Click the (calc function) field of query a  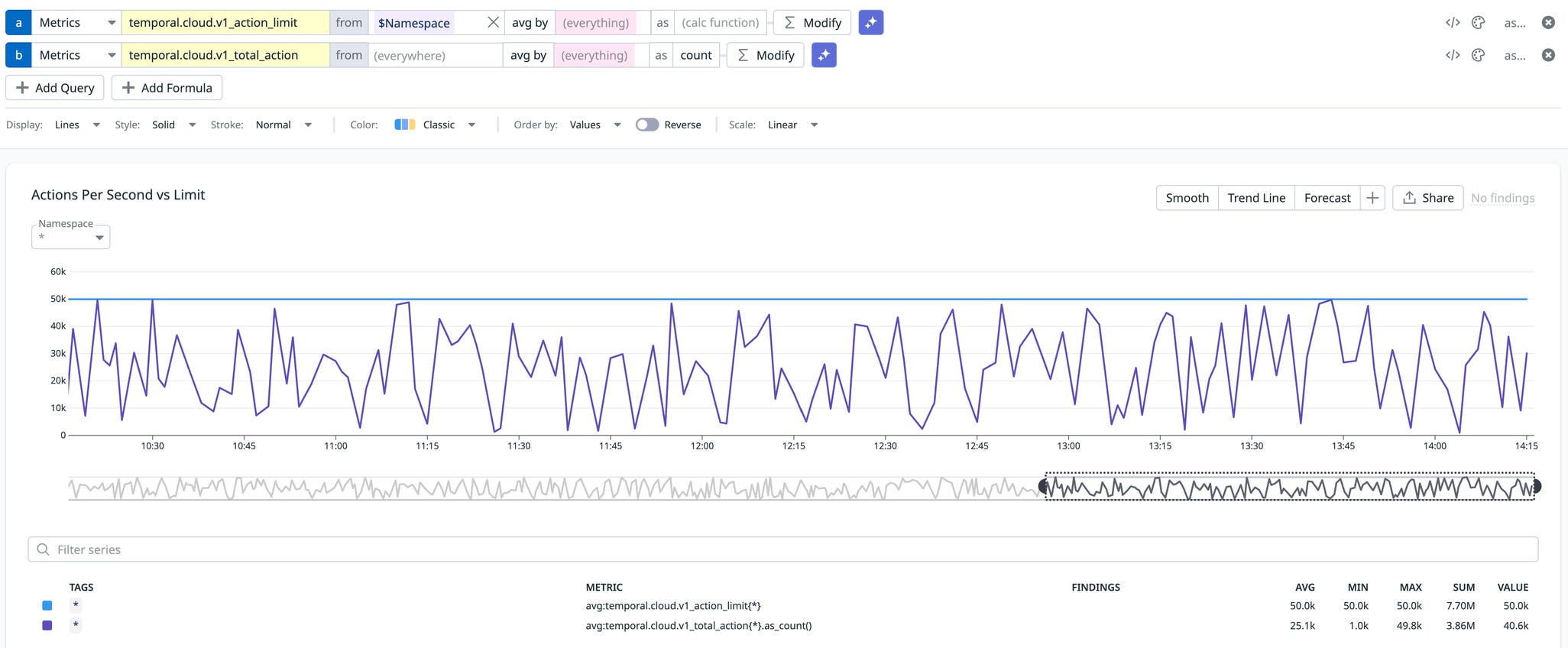[x=720, y=22]
